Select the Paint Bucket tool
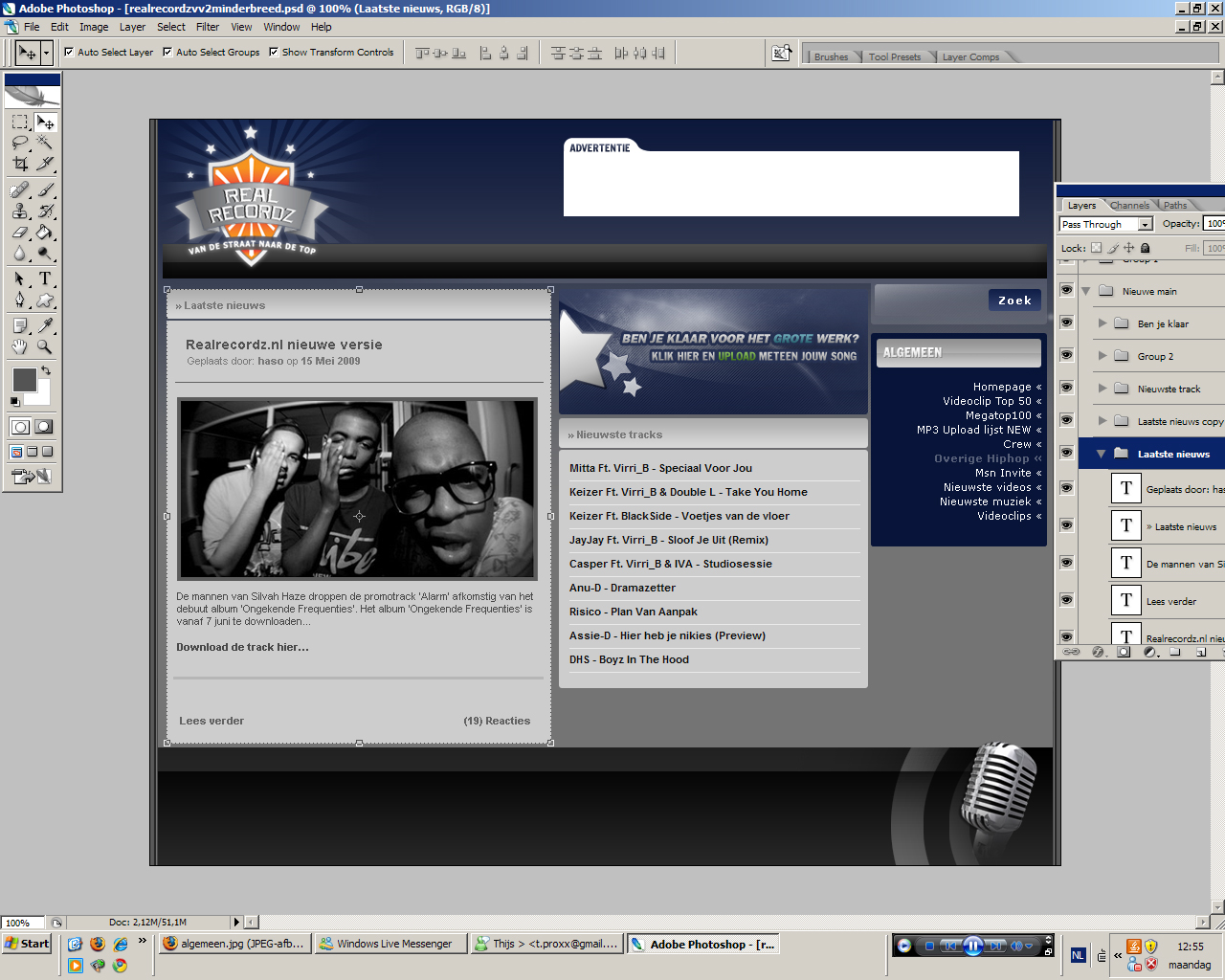 click(x=45, y=232)
